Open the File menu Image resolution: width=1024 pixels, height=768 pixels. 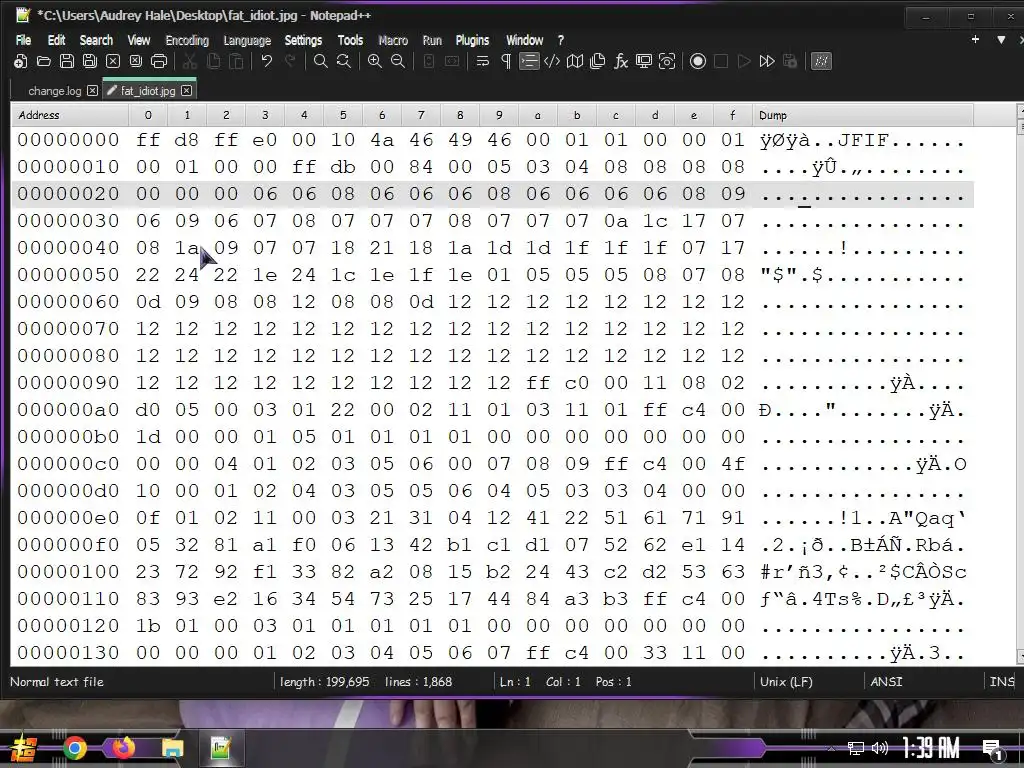coord(24,40)
